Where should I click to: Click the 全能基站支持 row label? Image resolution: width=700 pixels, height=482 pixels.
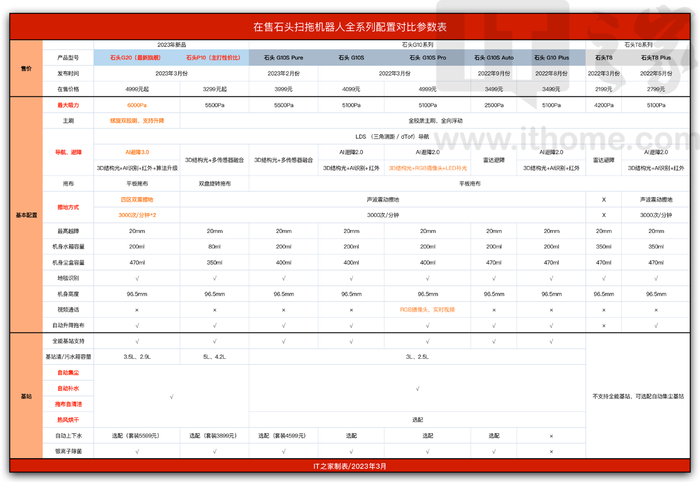click(68, 341)
